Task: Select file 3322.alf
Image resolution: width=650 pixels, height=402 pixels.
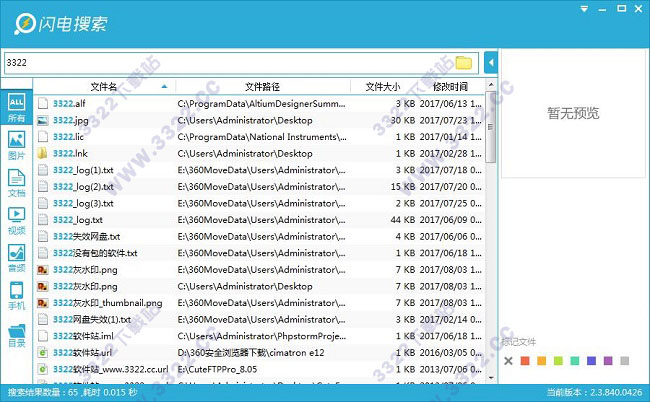Action: click(x=69, y=104)
